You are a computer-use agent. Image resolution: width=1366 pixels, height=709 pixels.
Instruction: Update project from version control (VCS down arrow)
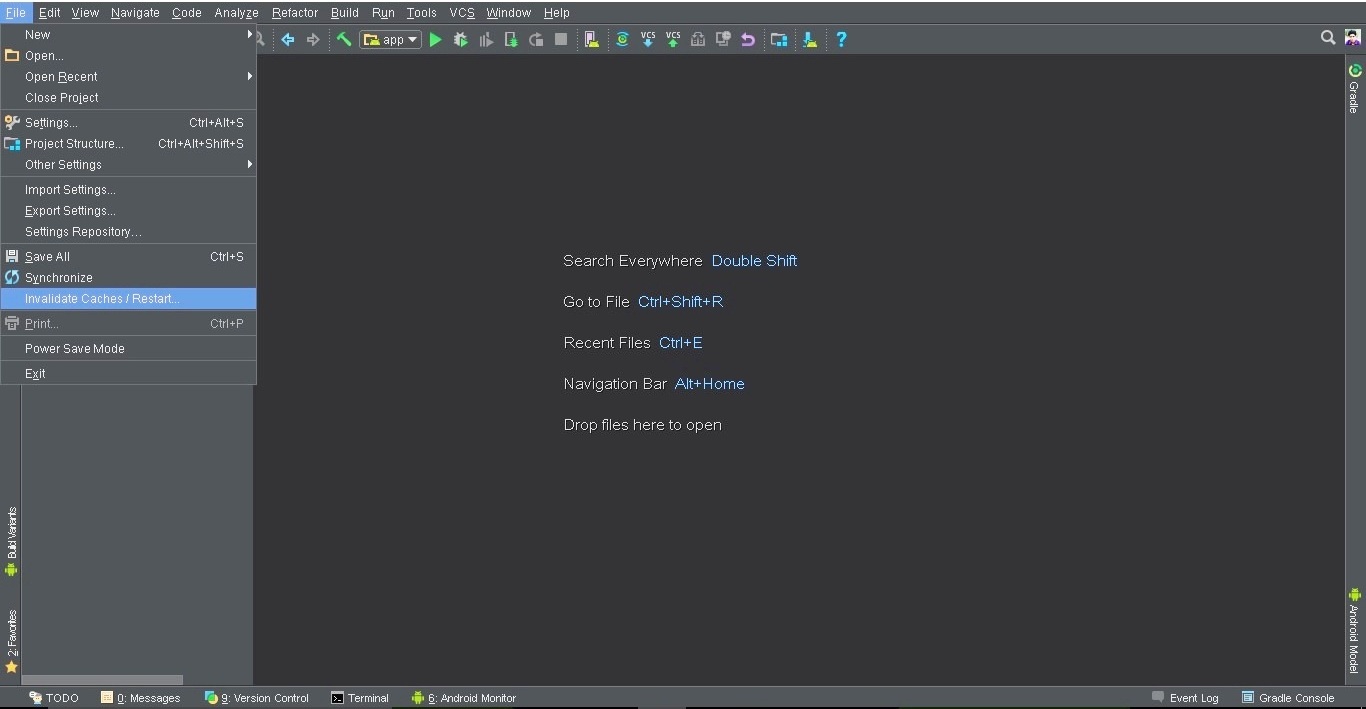click(648, 40)
